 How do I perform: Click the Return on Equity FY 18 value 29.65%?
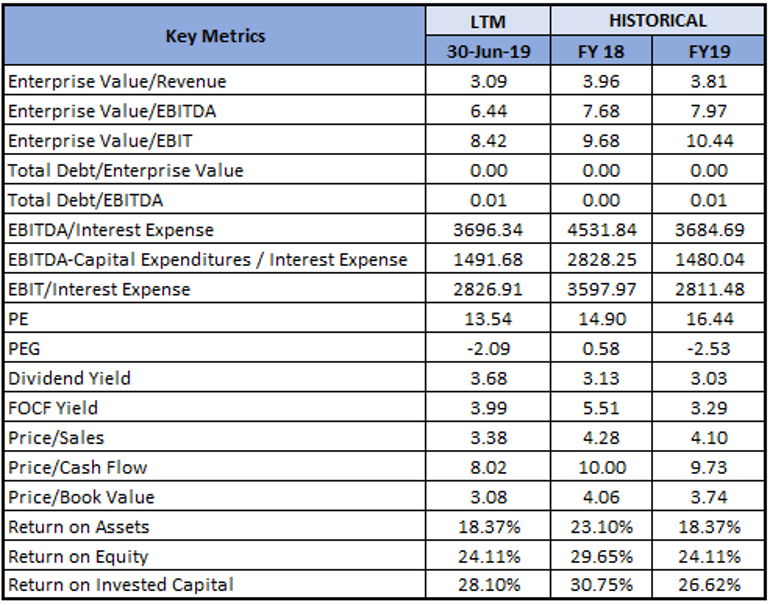pyautogui.click(x=602, y=556)
